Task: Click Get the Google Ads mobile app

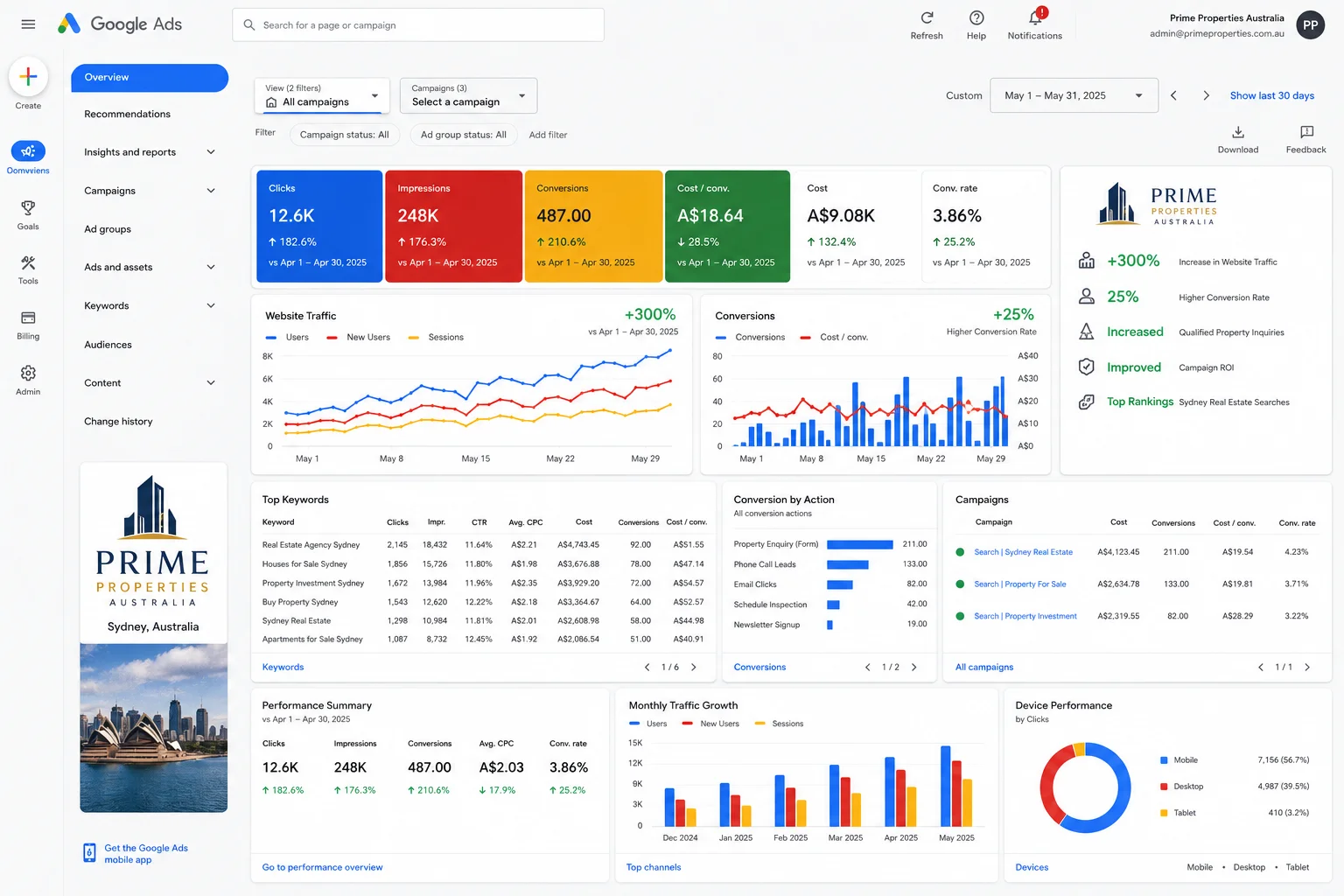Action: (x=146, y=854)
